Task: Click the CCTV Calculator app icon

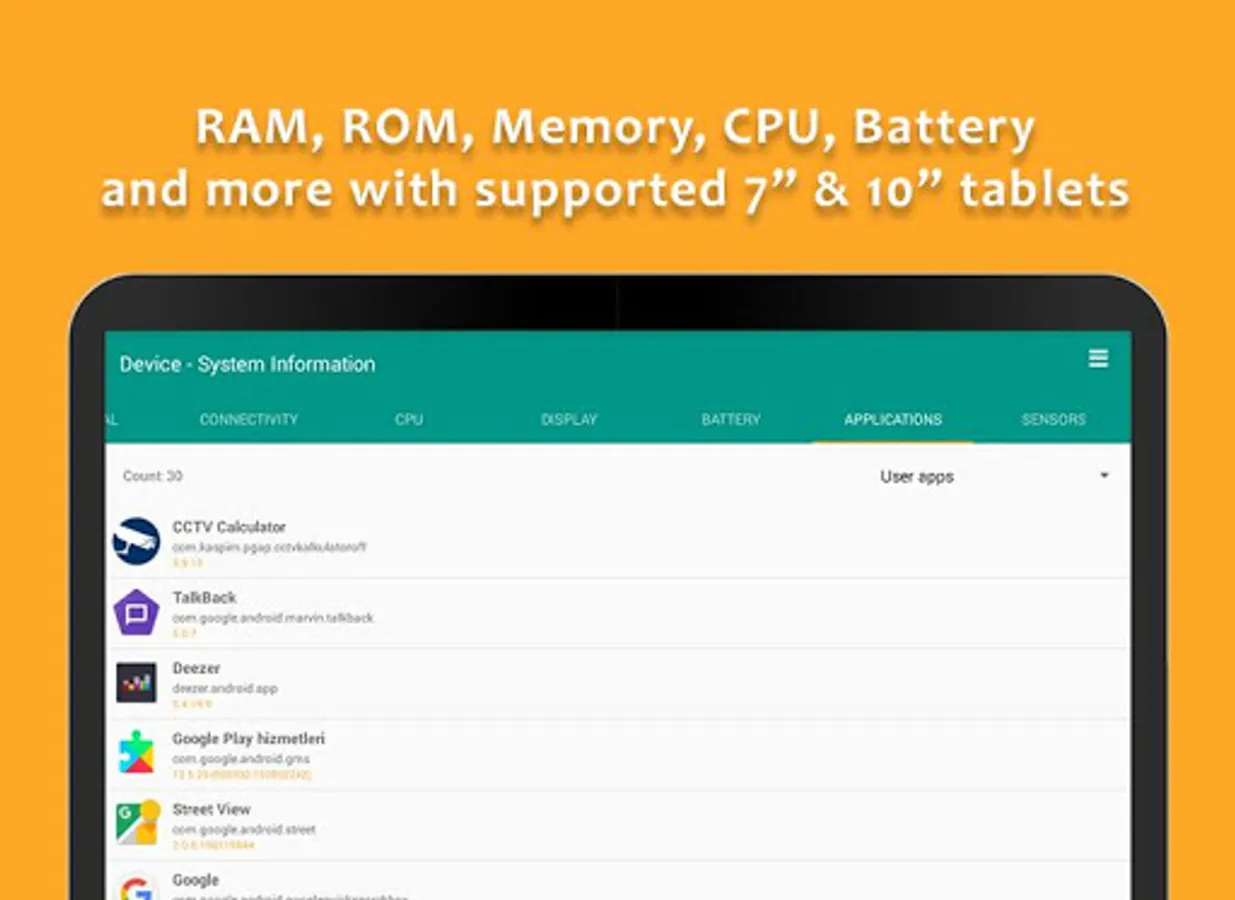Action: click(x=136, y=541)
